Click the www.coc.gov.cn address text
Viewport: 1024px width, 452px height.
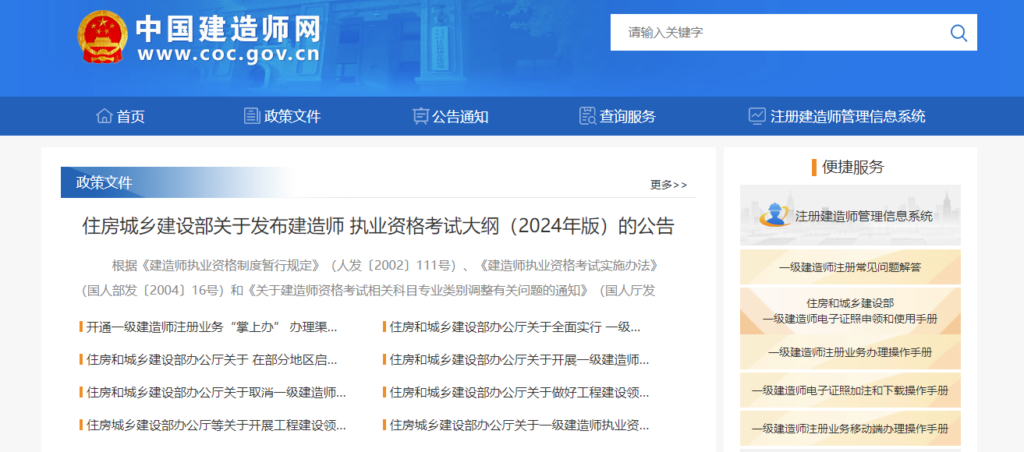[x=228, y=55]
